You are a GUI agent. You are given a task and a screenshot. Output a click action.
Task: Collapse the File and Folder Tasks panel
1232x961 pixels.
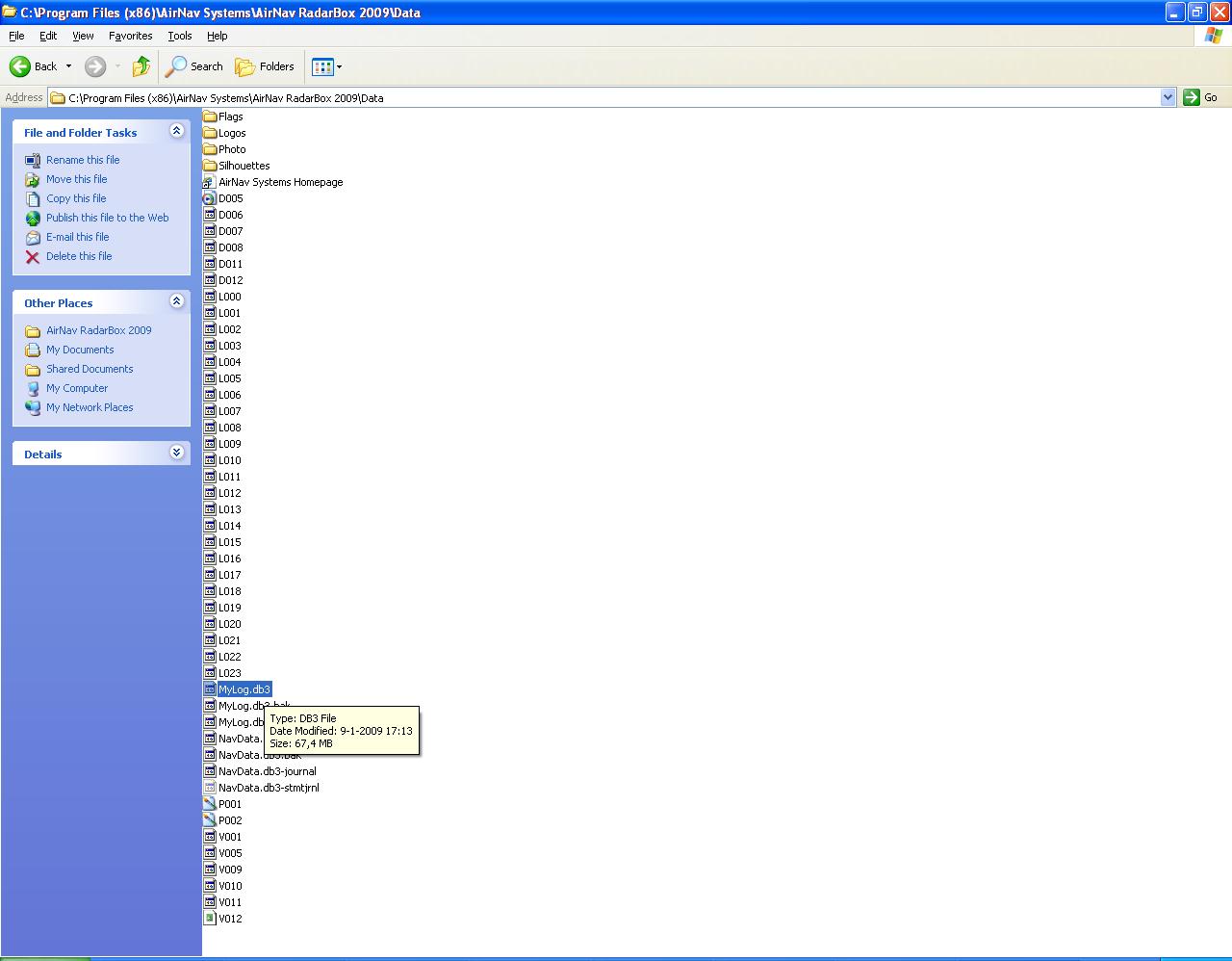[x=176, y=131]
